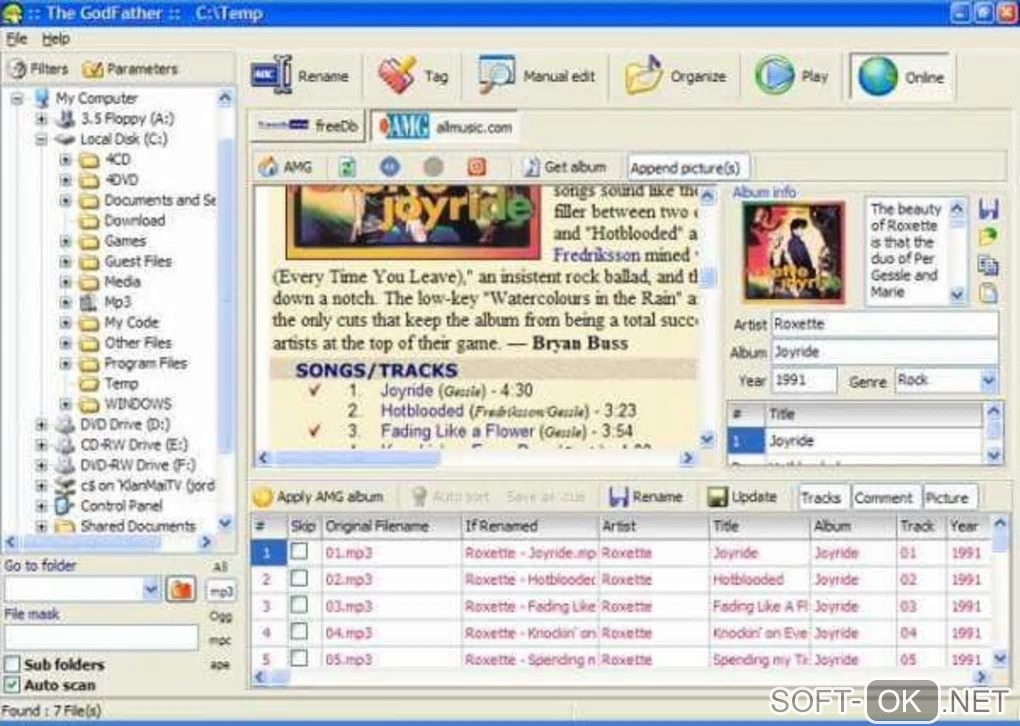Click the browser pane horizontal scrollbar
Viewport: 1020px width, 726px height.
[475, 458]
